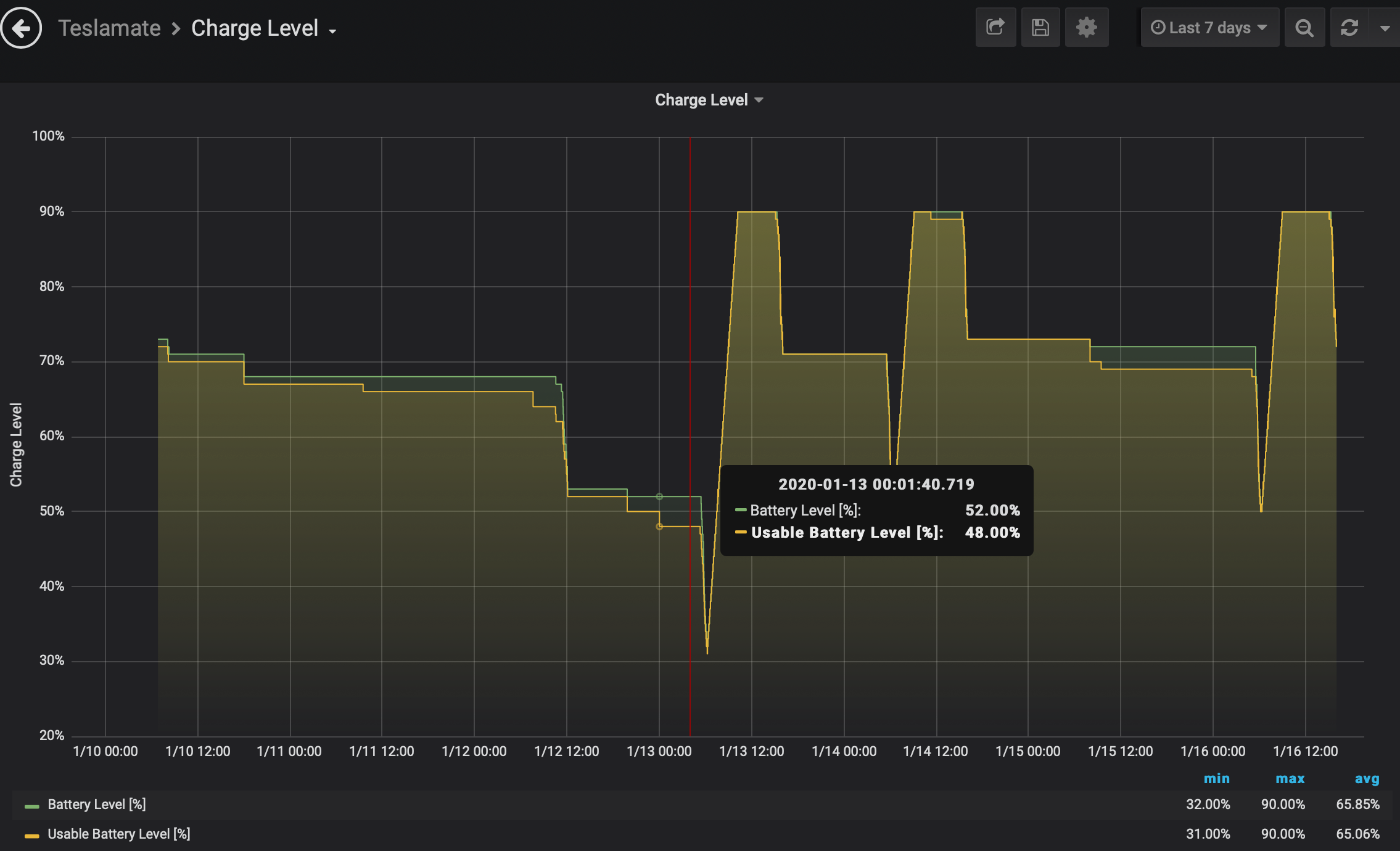1400x851 pixels.
Task: Click yellow Usable Battery Level legend color swatch
Action: (32, 836)
